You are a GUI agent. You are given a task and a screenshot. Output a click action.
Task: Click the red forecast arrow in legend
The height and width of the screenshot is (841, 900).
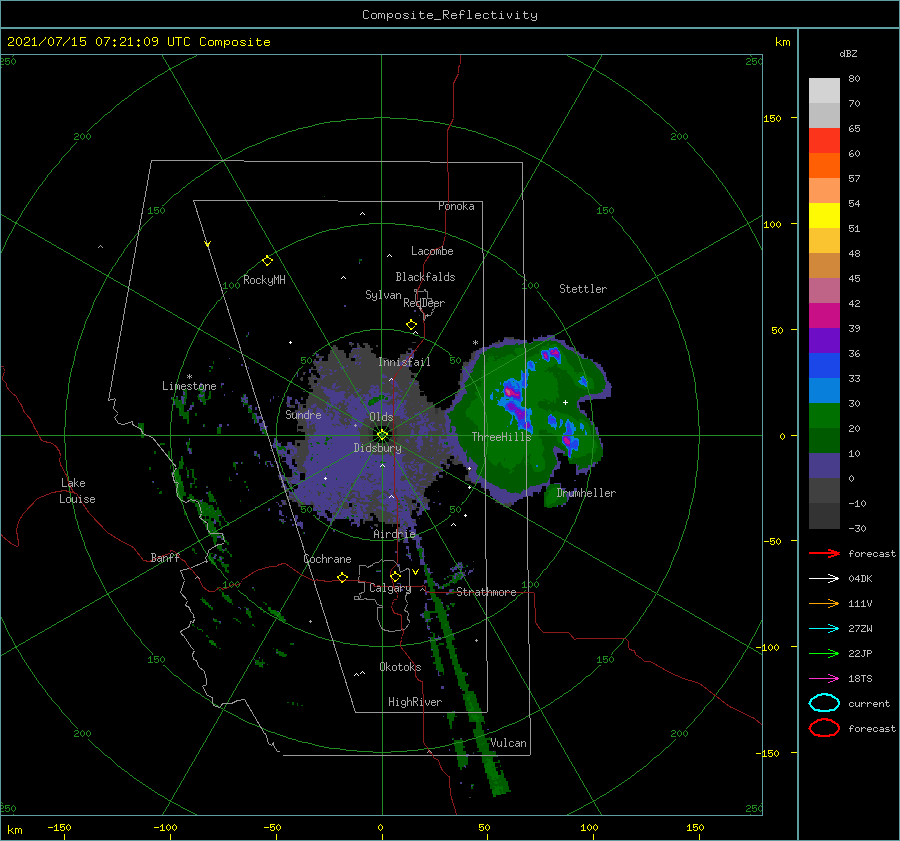tap(824, 553)
